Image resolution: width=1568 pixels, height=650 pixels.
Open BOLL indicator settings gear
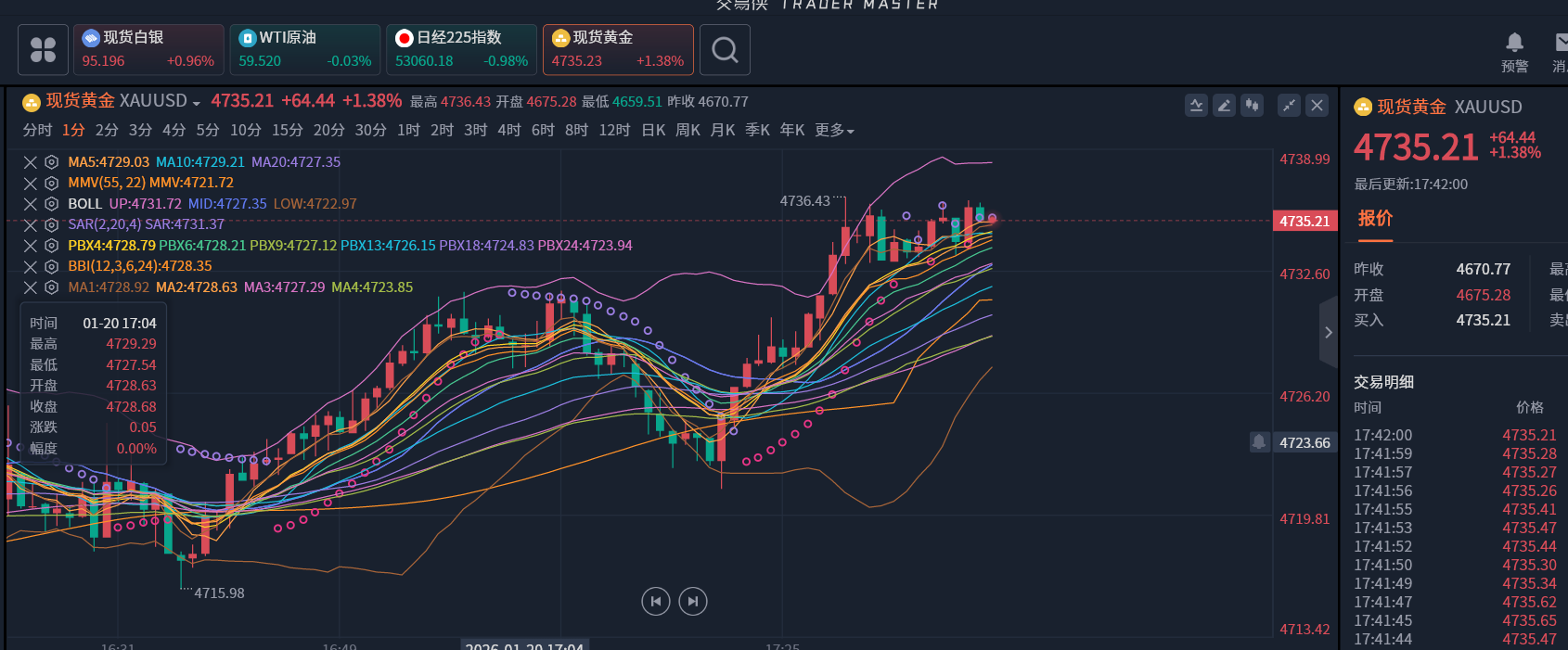pos(52,204)
